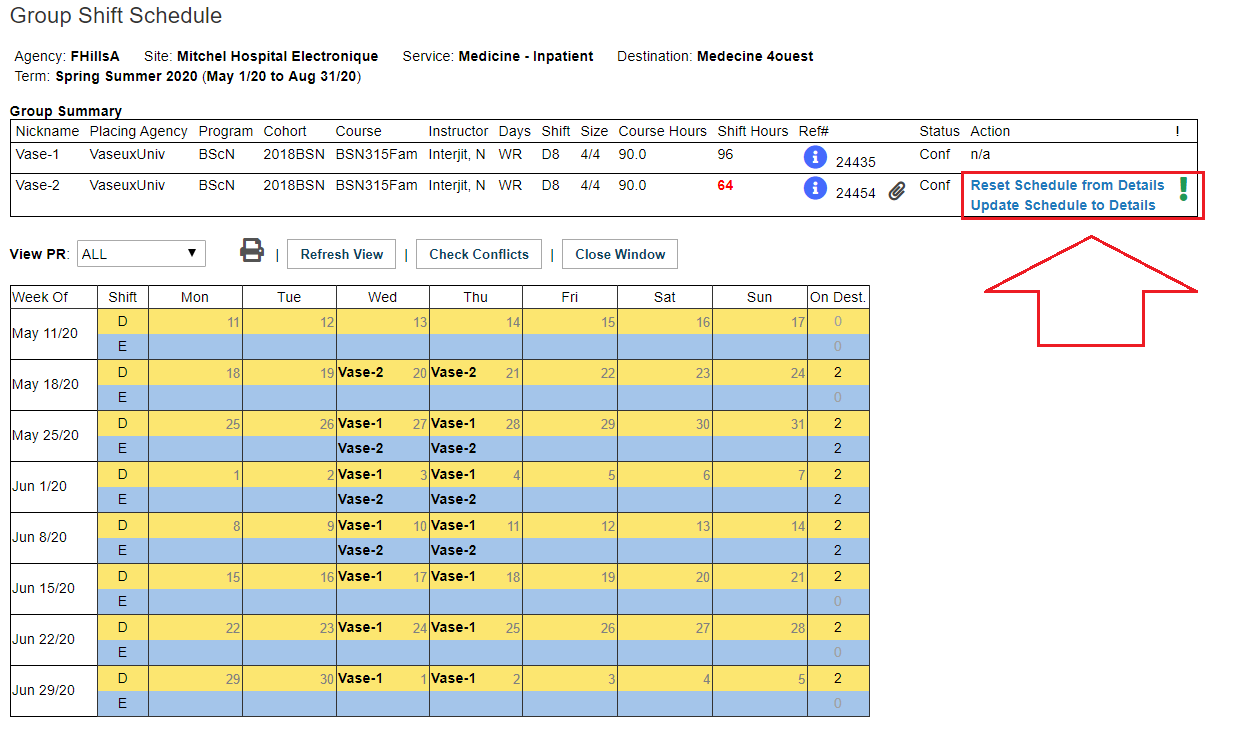Click Vase-1 on Thu Jul 2
The height and width of the screenshot is (729, 1240).
454,678
